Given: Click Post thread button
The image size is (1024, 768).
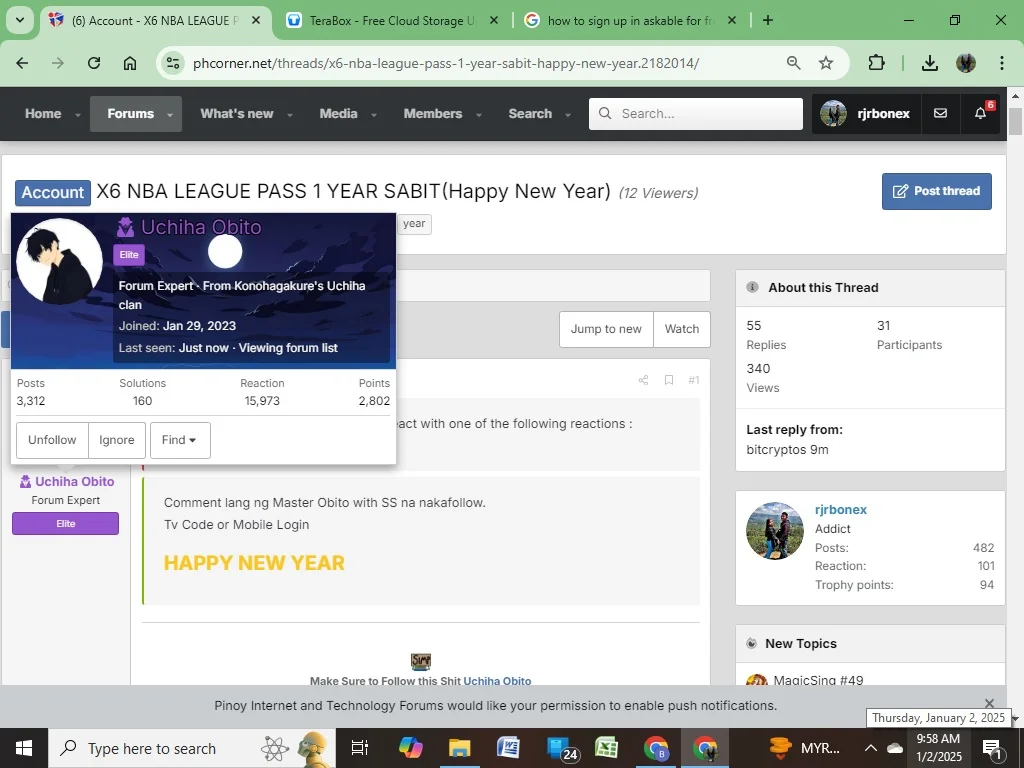Looking at the screenshot, I should click(936, 191).
